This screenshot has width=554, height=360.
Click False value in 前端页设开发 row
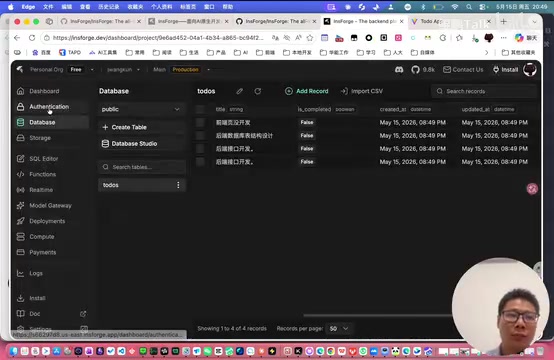point(307,123)
